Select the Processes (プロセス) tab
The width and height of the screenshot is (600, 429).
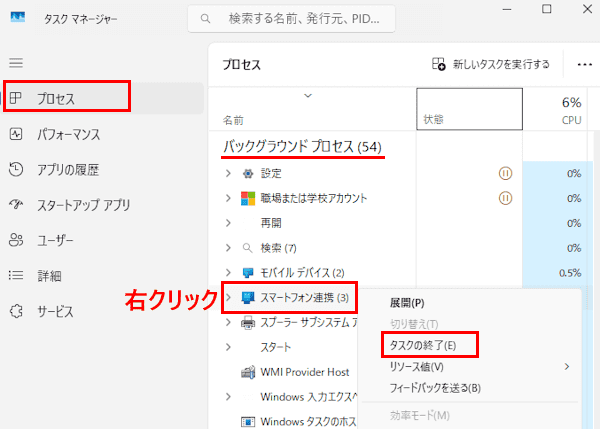point(66,98)
